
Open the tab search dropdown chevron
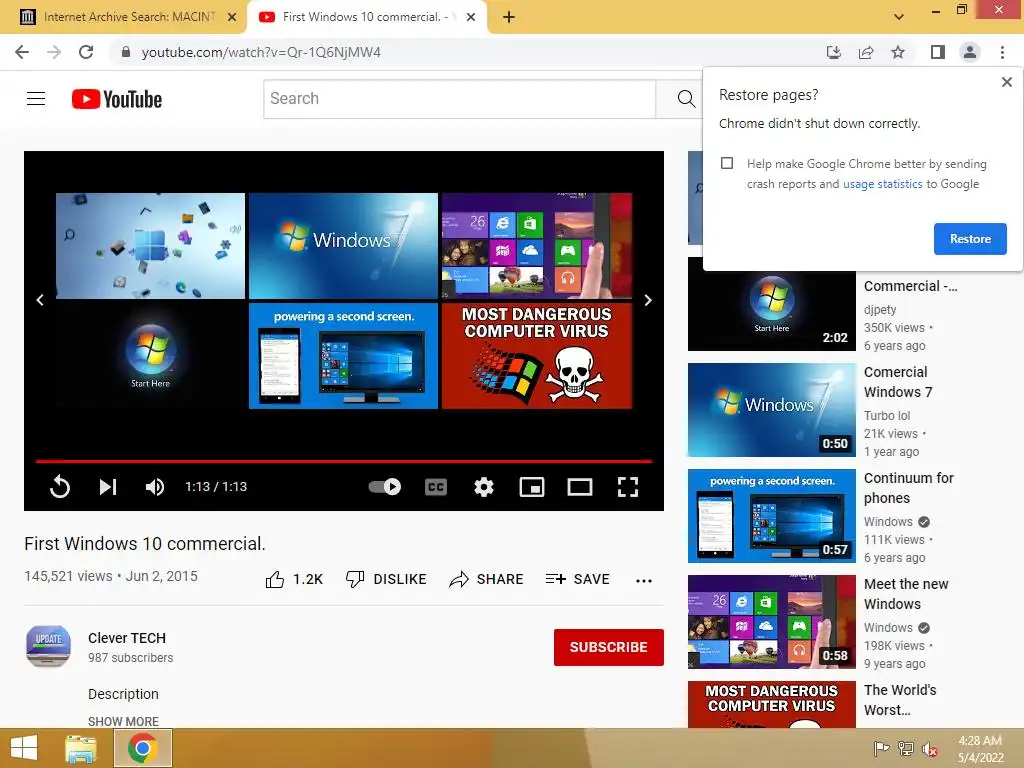[x=899, y=17]
